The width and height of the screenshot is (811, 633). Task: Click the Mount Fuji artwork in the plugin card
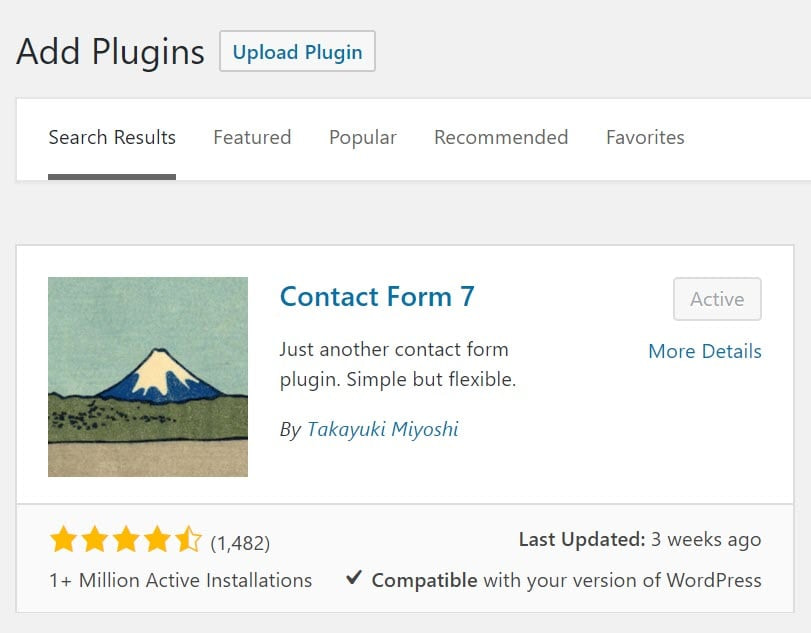pos(147,377)
